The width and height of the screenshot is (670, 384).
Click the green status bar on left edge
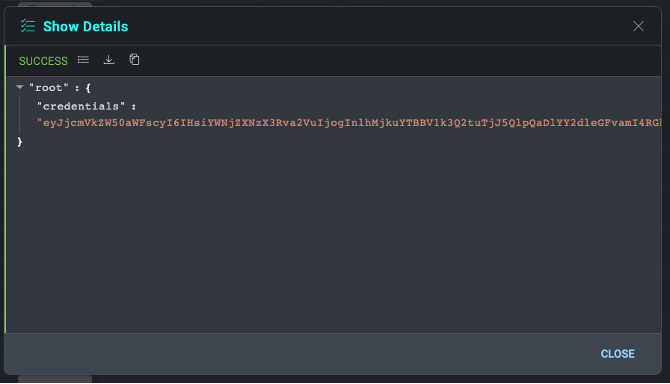pyautogui.click(x=5, y=189)
